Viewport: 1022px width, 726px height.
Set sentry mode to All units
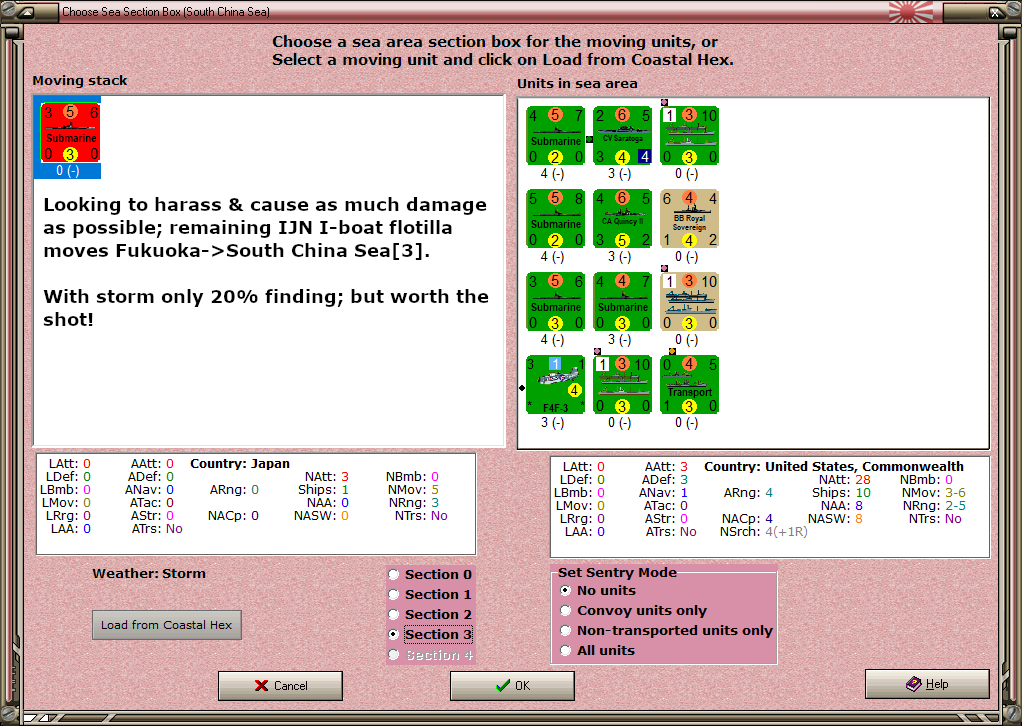pyautogui.click(x=598, y=650)
